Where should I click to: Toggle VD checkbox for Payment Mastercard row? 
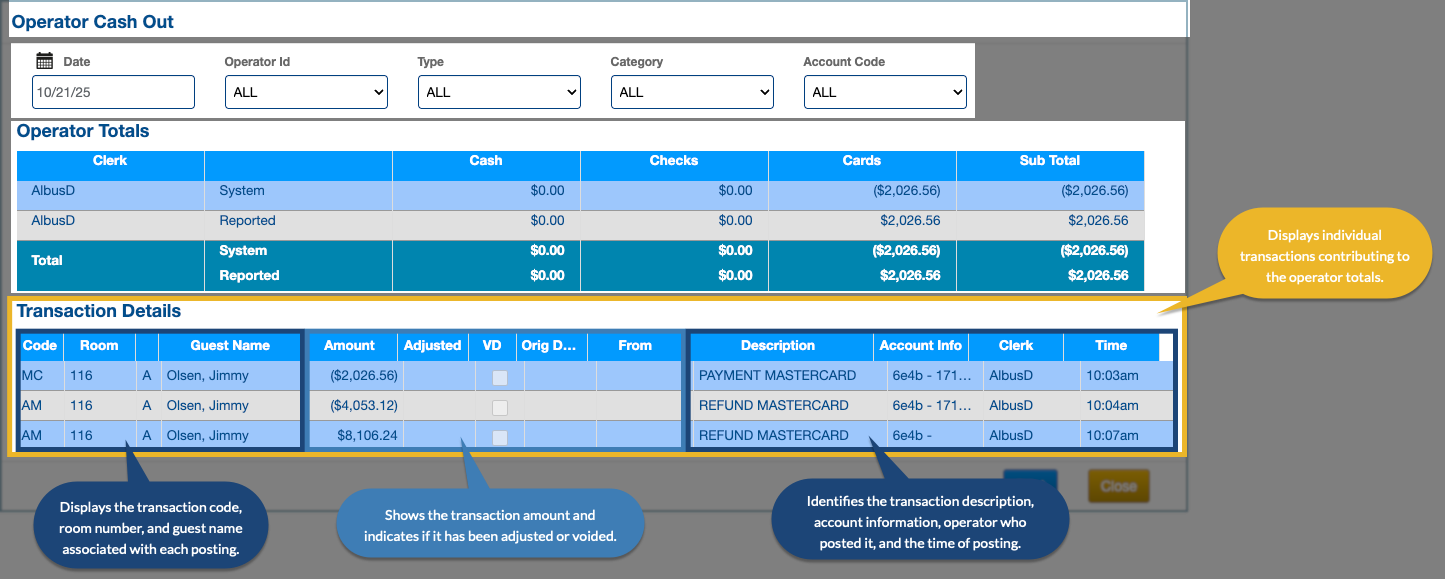point(500,377)
